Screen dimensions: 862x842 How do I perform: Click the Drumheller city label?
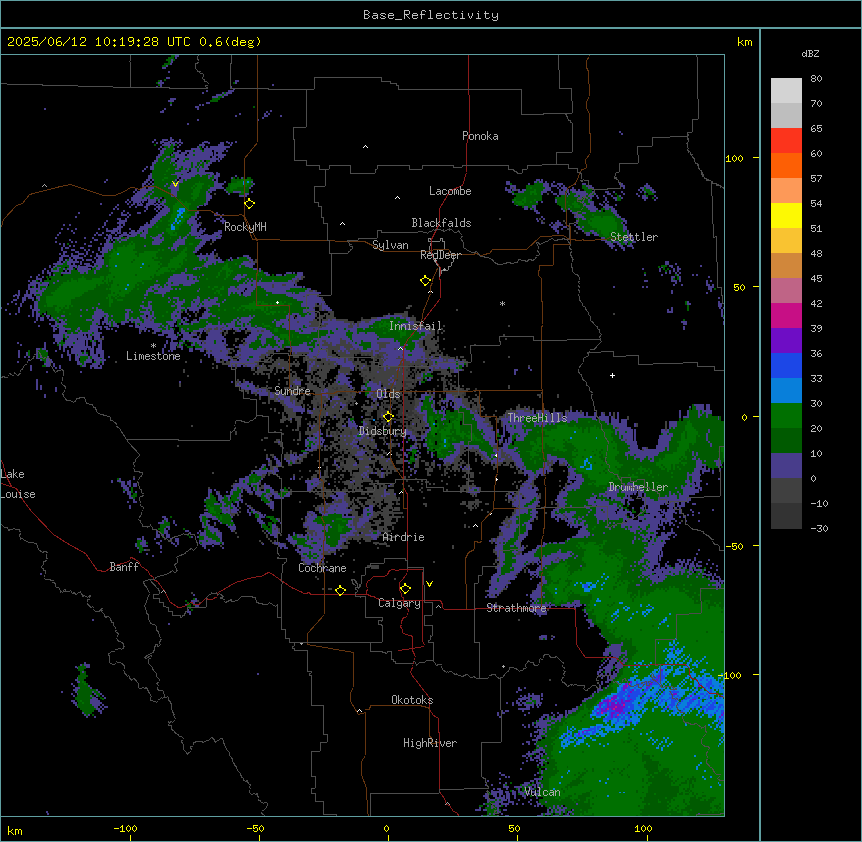point(638,487)
